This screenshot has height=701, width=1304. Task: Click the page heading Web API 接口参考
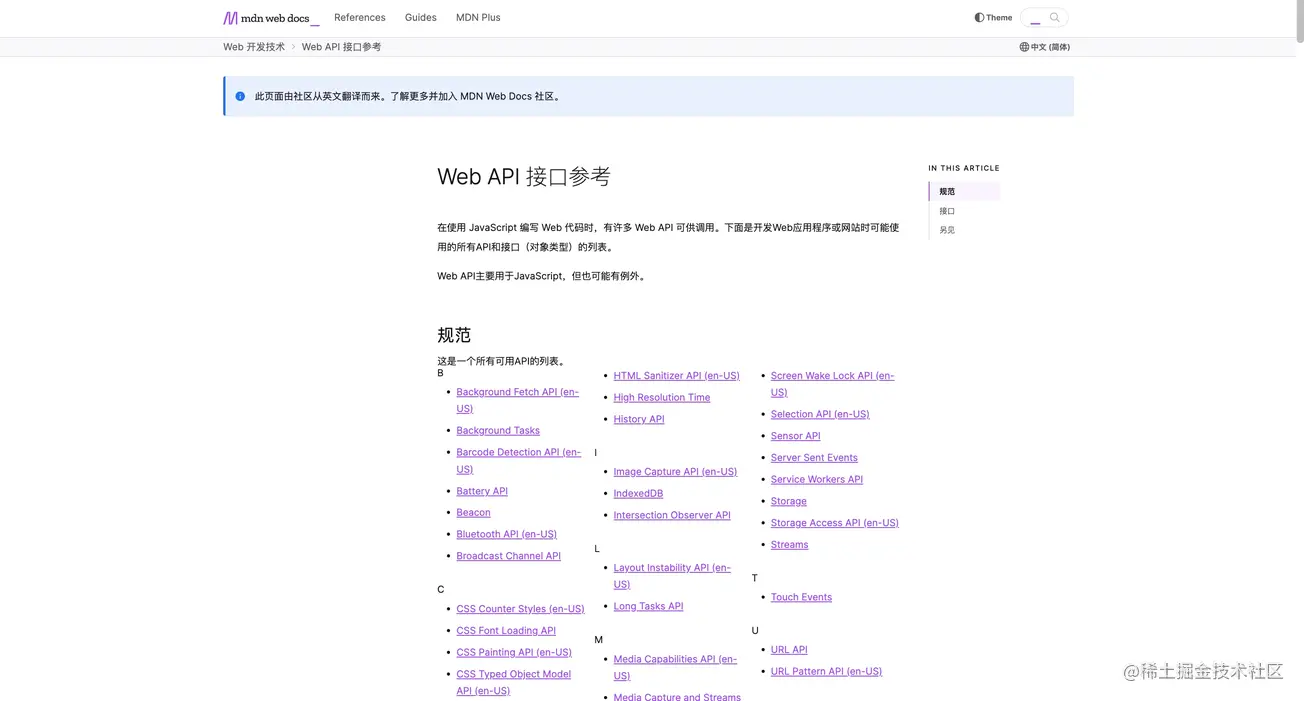tap(524, 177)
